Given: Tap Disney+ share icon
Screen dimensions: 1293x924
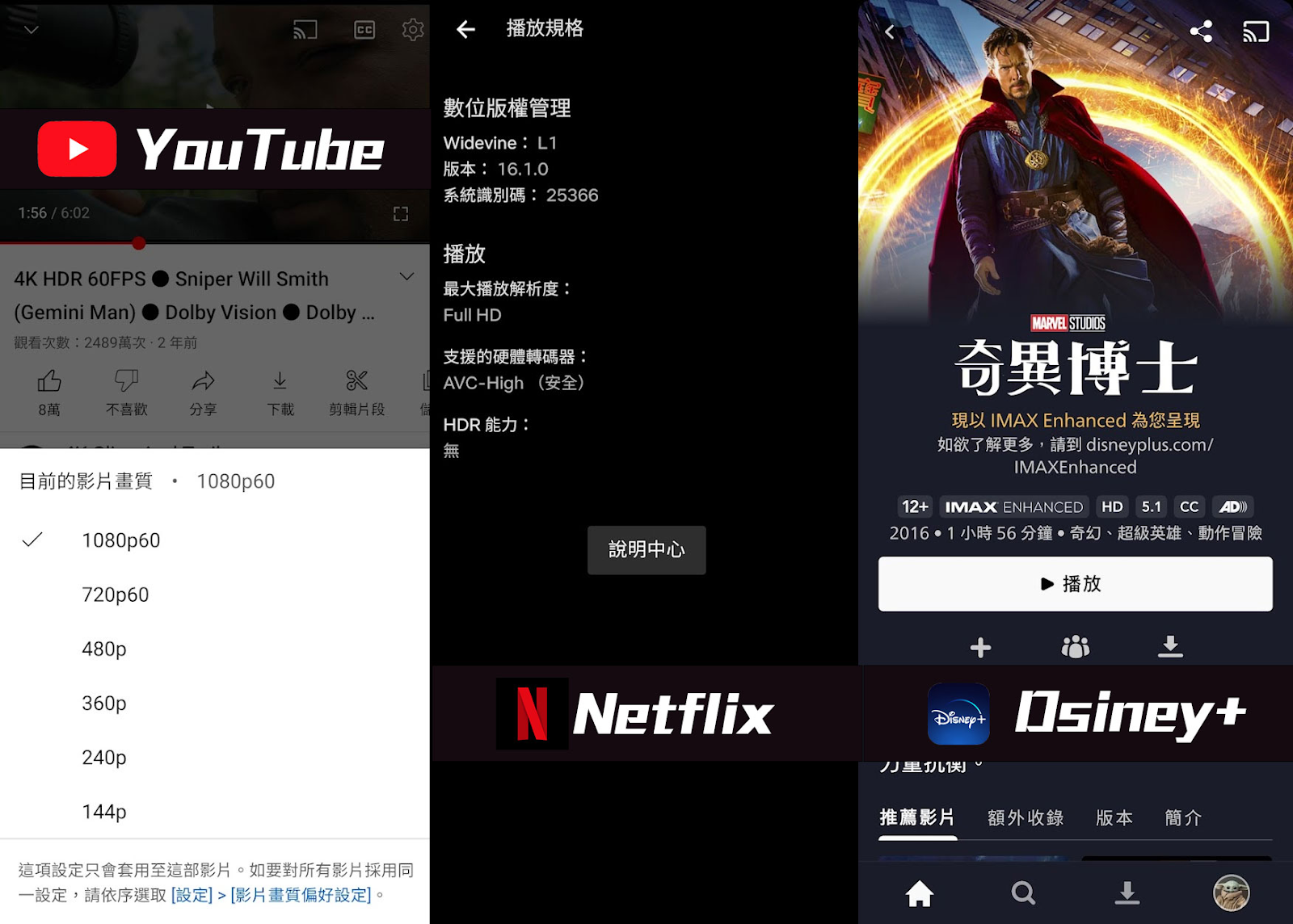Looking at the screenshot, I should coord(1201,31).
